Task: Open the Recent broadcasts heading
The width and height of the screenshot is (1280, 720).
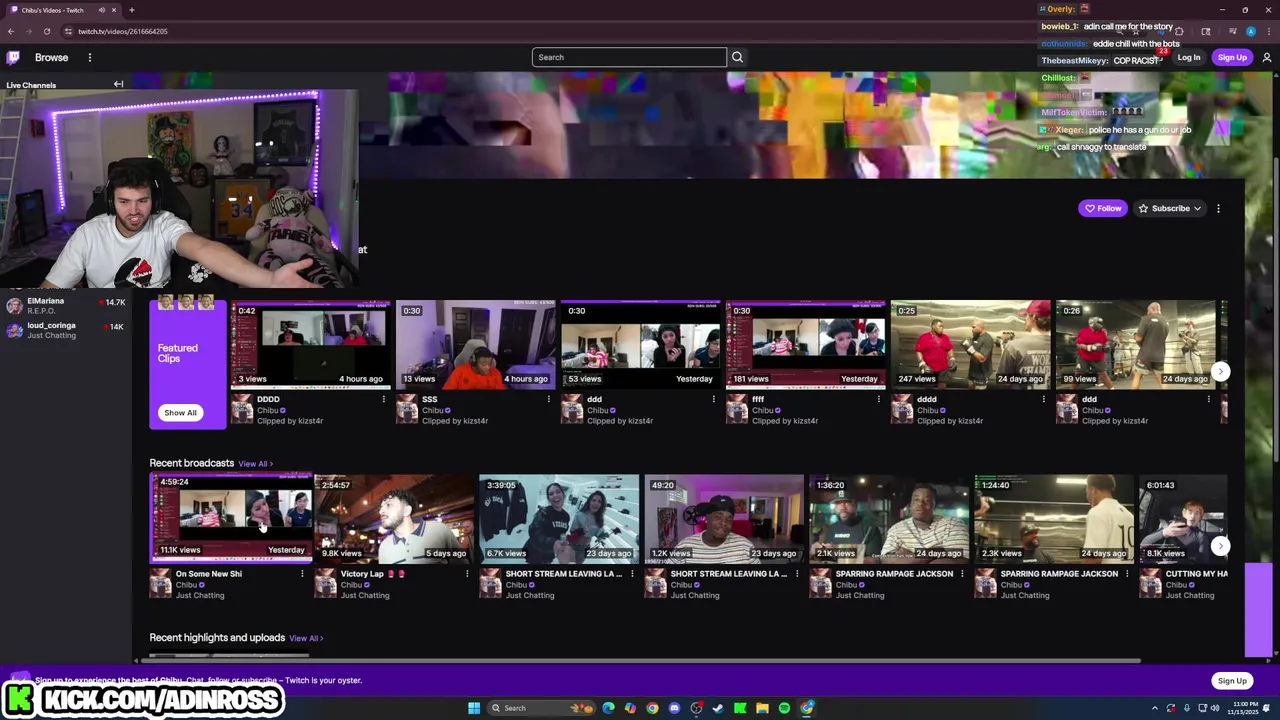Action: (191, 463)
